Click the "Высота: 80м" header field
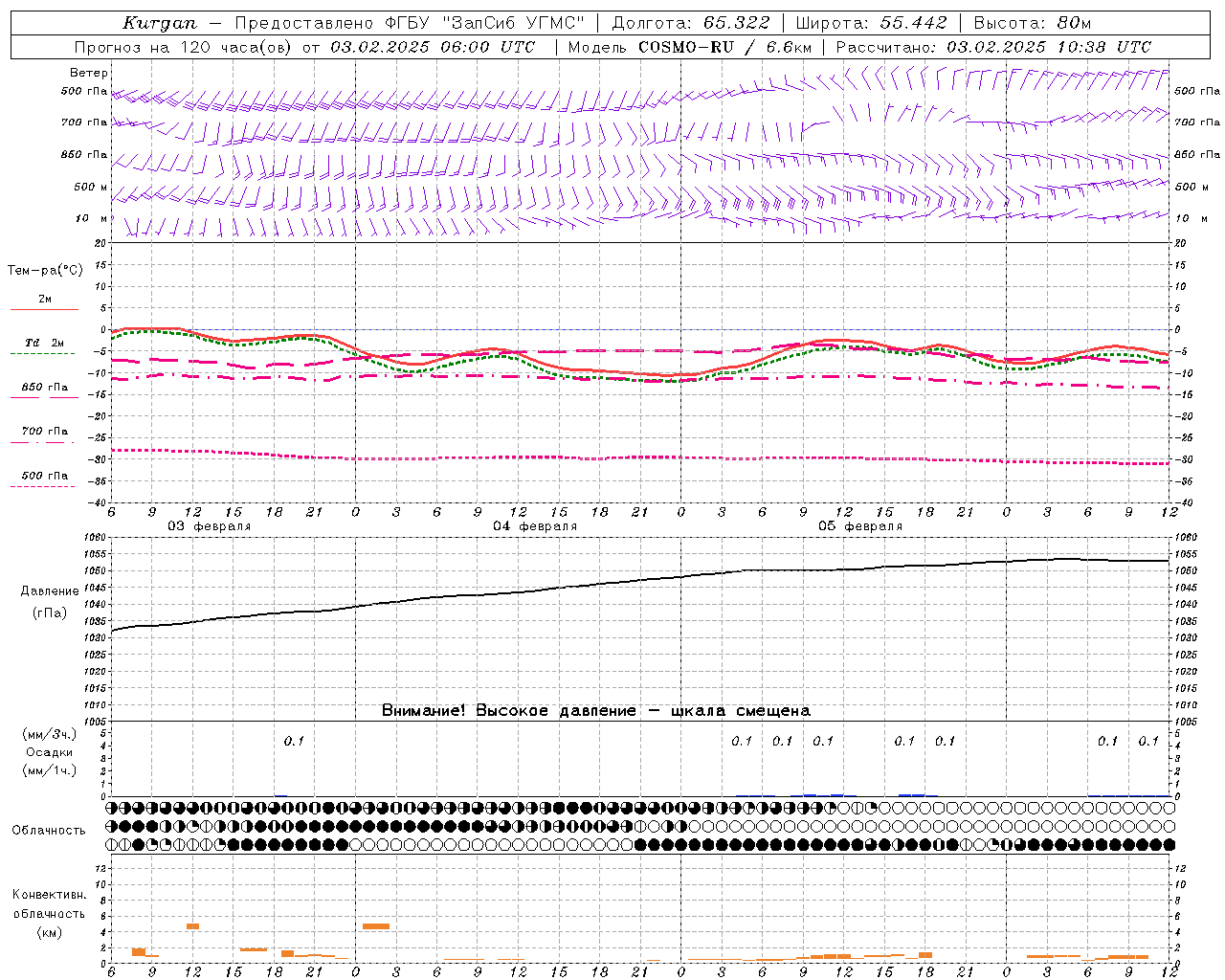The height and width of the screenshot is (980, 1225). pyautogui.click(x=1032, y=23)
